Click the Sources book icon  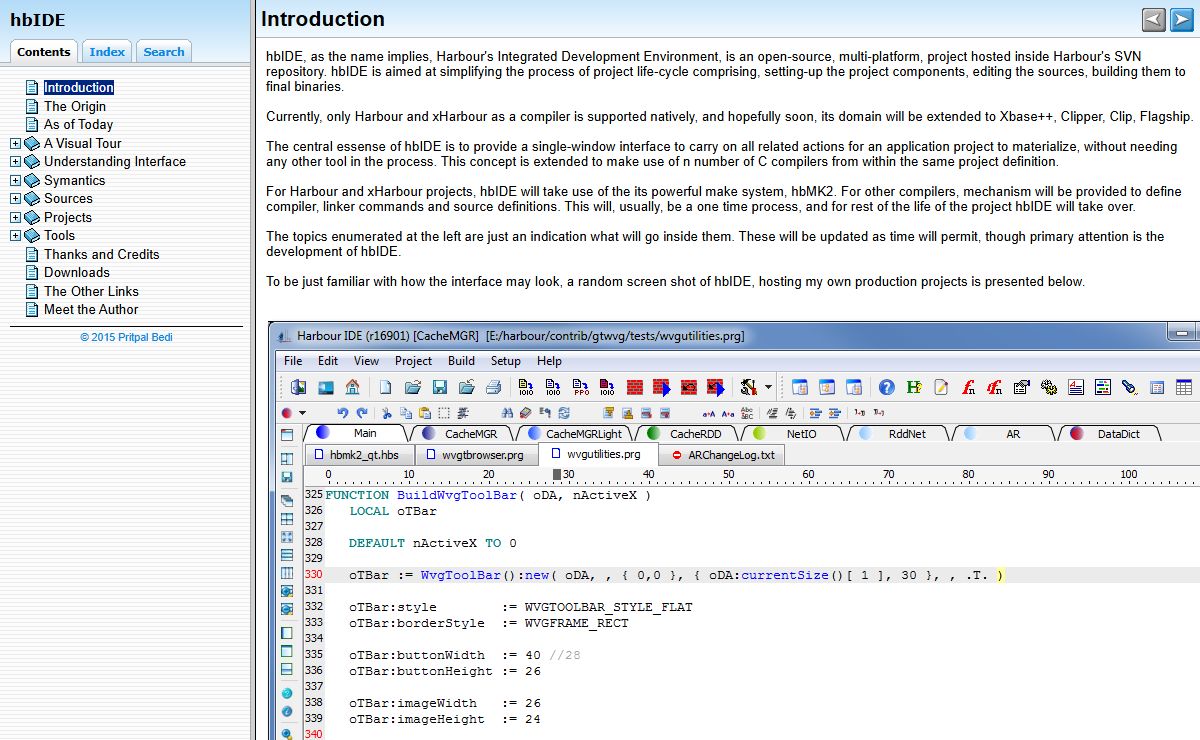pos(32,199)
